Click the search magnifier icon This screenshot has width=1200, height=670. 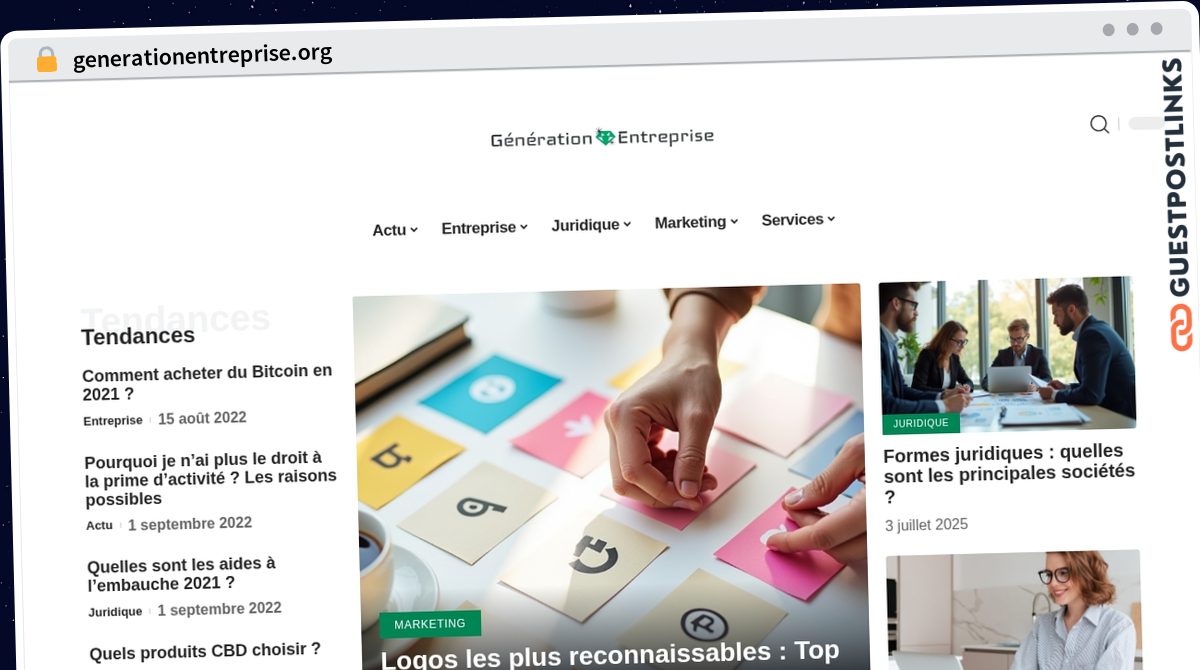point(1099,124)
